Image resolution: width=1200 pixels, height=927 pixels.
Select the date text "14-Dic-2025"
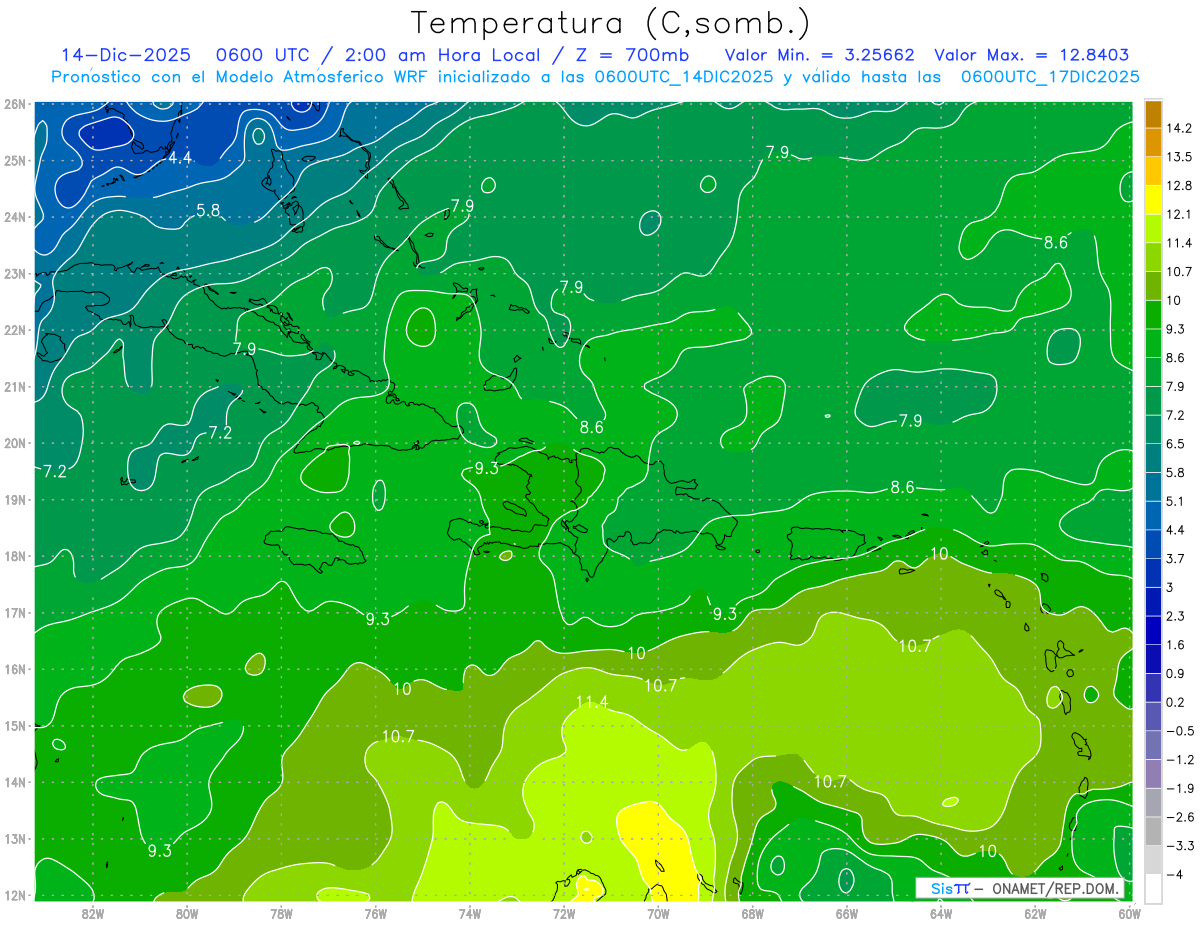(x=128, y=55)
